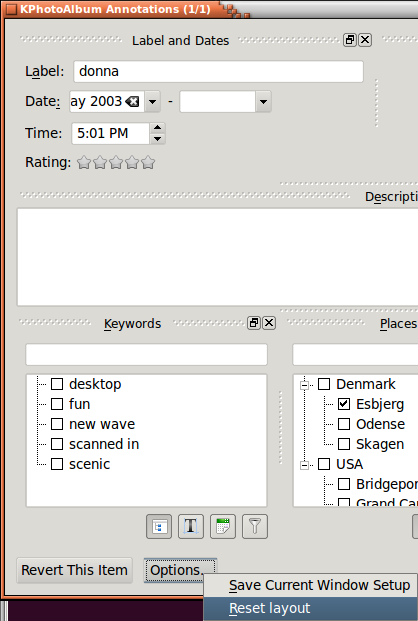Check the Denmark place checkbox
This screenshot has height=621, width=418.
324,384
